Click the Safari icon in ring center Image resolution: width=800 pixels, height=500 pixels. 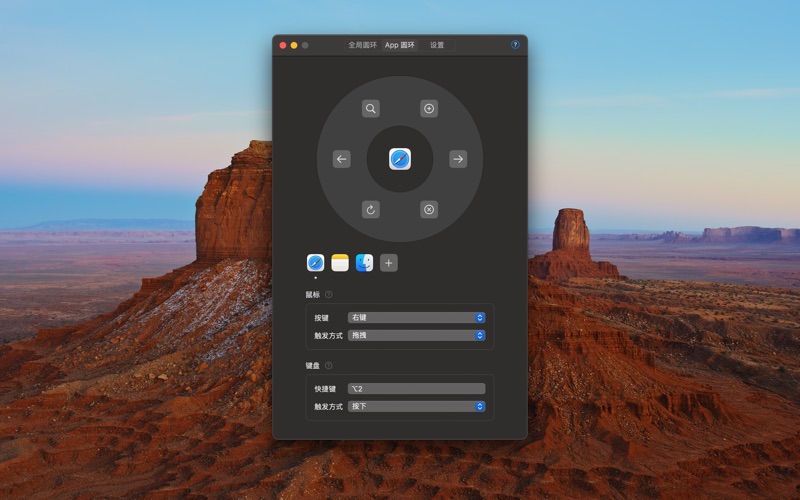[400, 159]
